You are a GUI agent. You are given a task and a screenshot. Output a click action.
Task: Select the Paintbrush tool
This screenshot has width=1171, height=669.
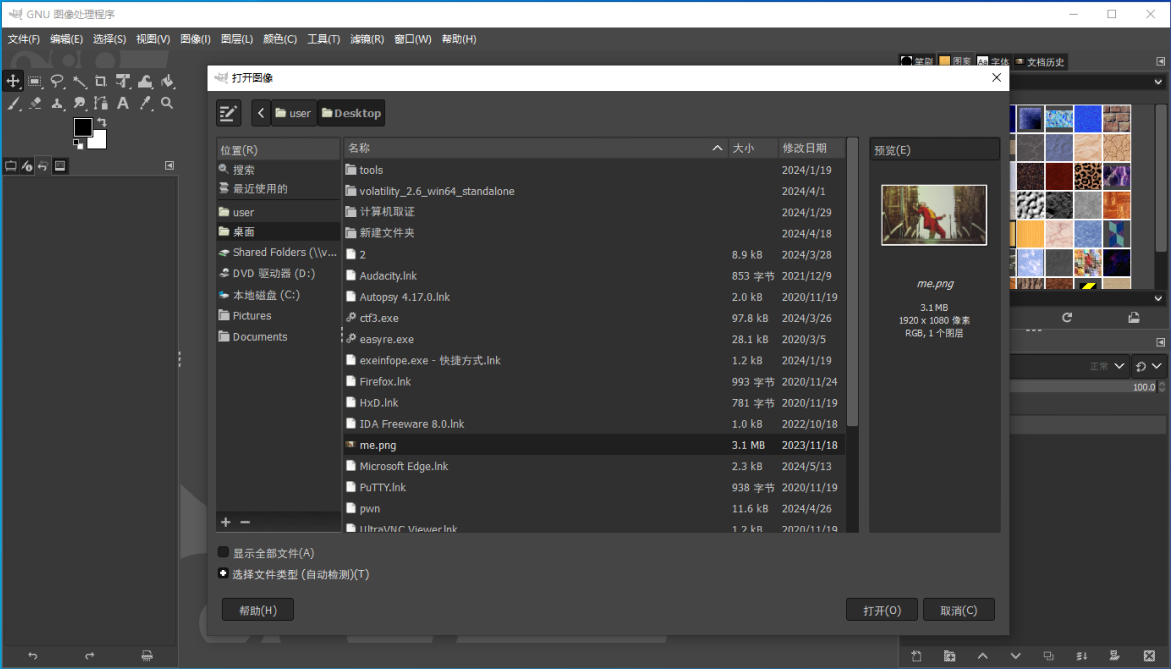click(13, 103)
